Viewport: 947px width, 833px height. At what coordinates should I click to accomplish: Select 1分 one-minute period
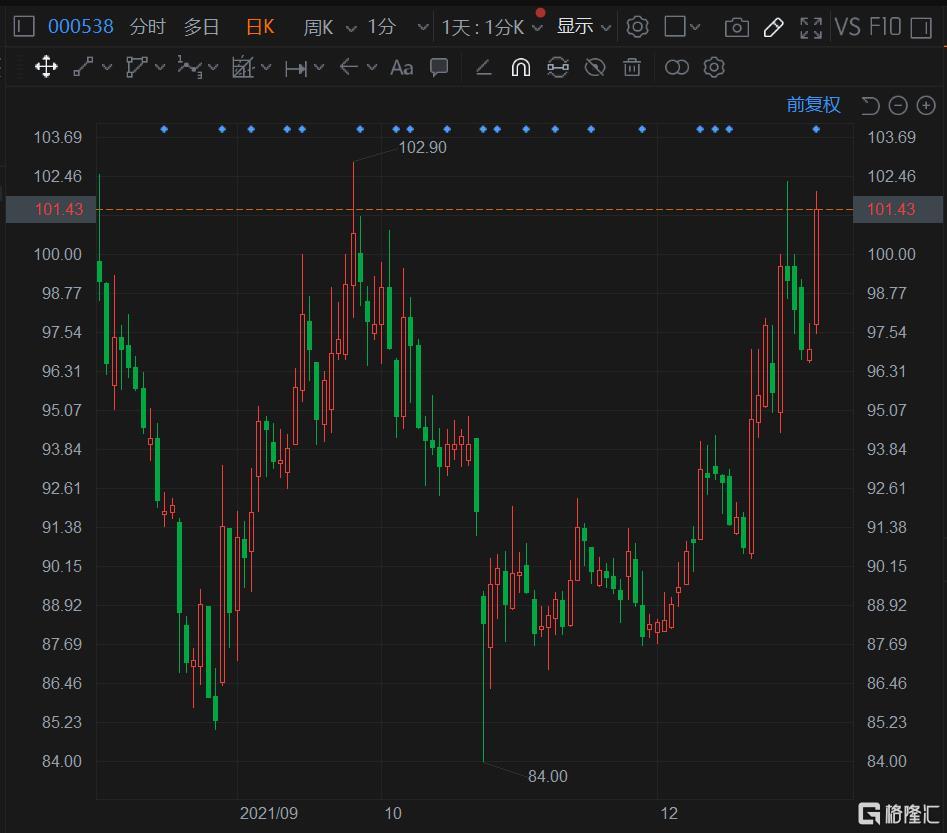382,27
